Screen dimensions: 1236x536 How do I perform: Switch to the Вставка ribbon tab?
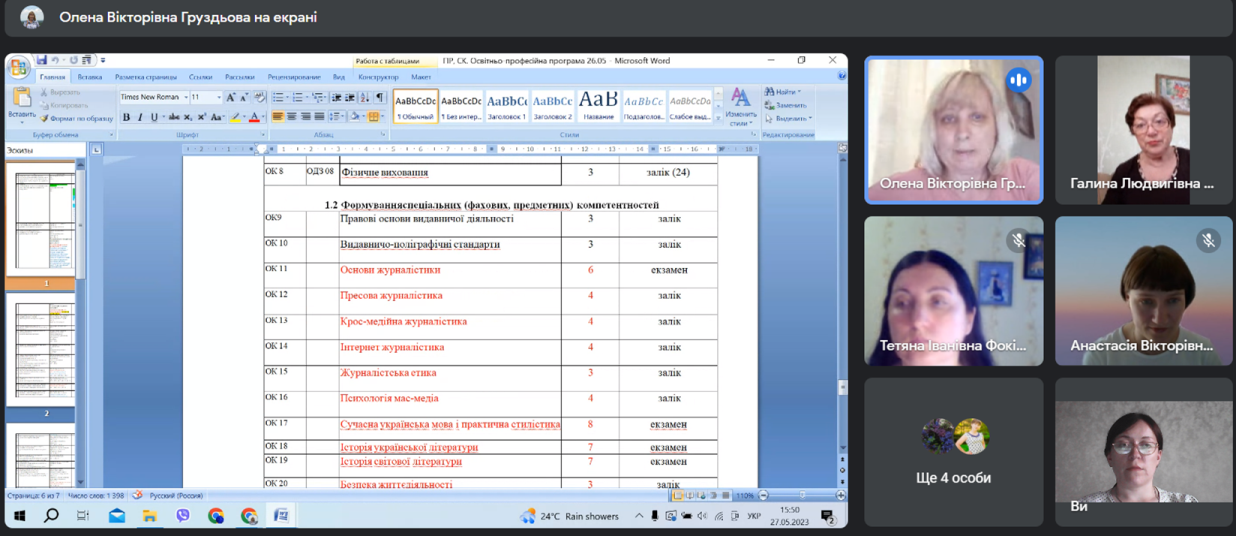pos(90,77)
